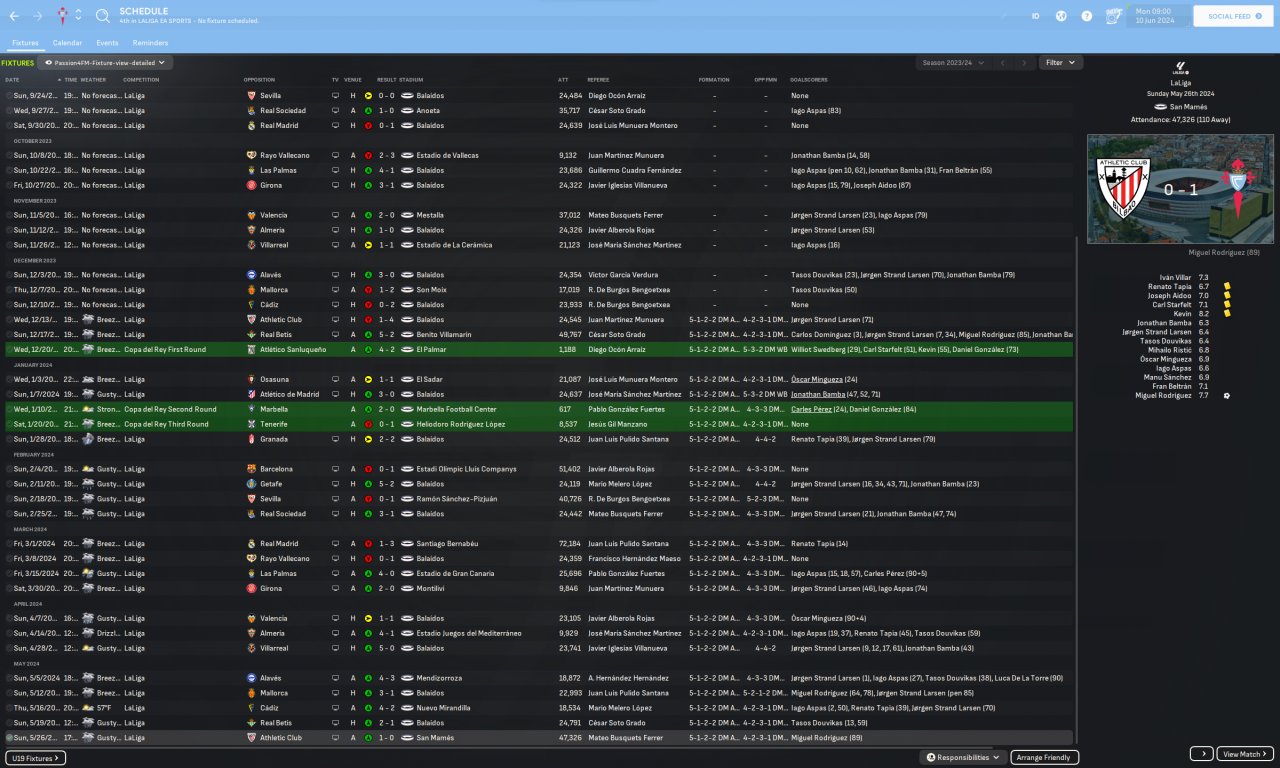Open the world globe icon

pos(1061,16)
